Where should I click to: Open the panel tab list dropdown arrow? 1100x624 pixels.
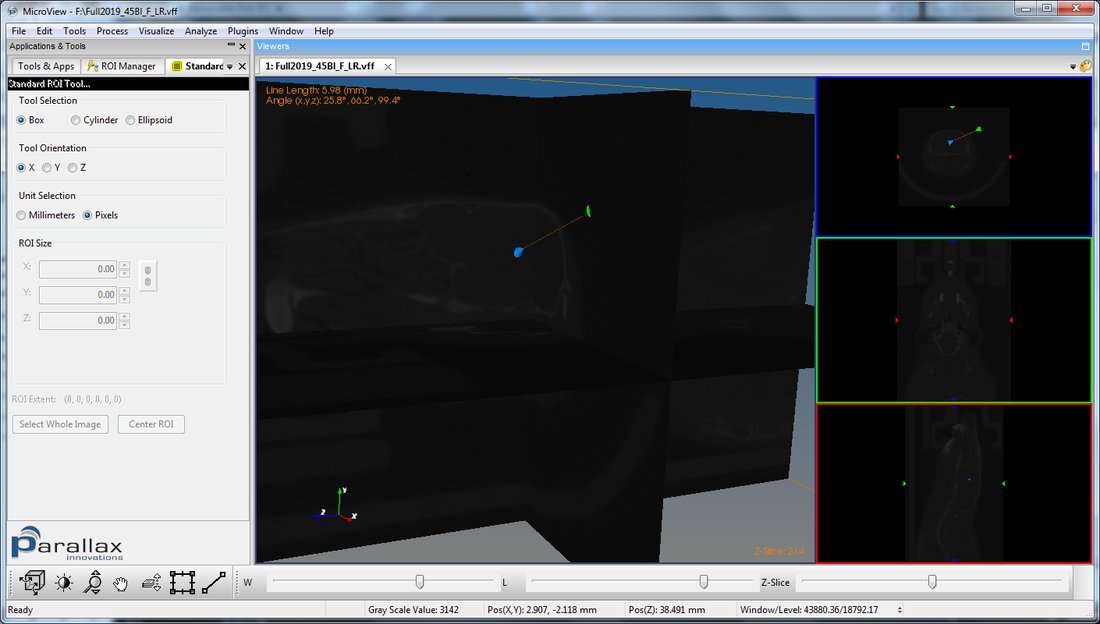tap(230, 66)
